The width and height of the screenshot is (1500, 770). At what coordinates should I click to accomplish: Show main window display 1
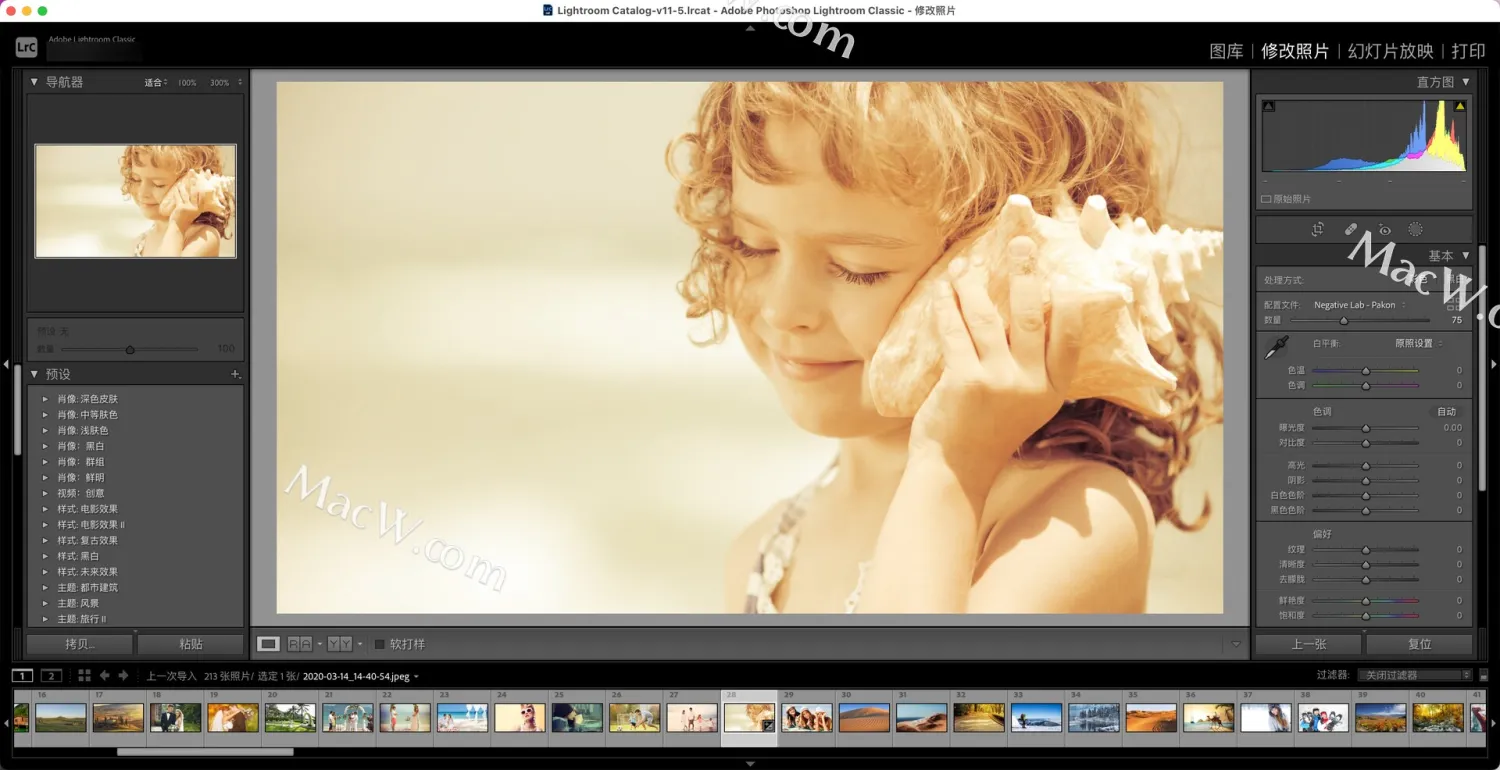[x=22, y=676]
